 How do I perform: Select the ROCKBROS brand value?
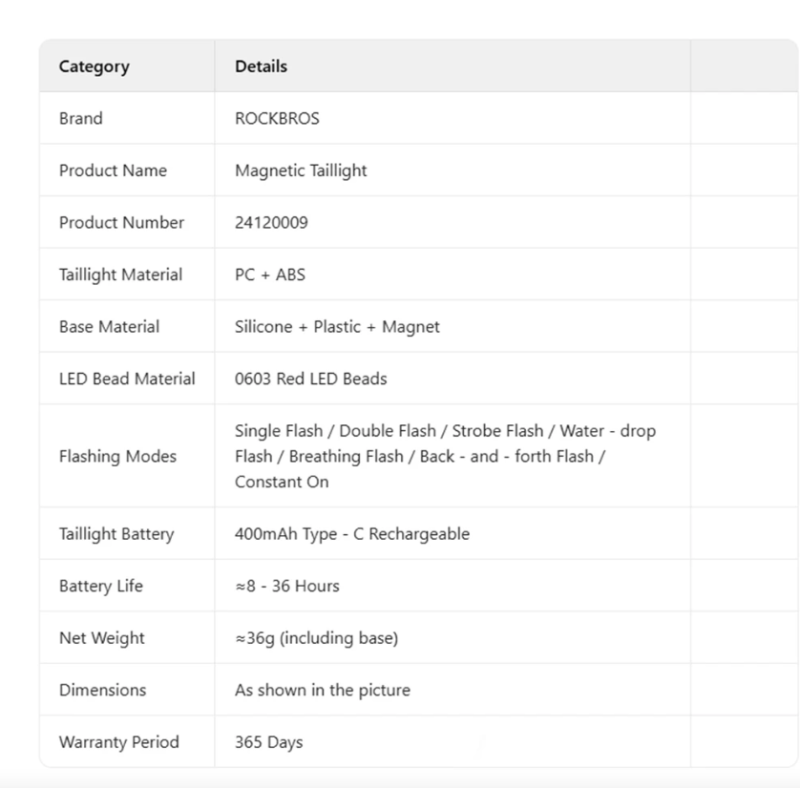pos(277,118)
